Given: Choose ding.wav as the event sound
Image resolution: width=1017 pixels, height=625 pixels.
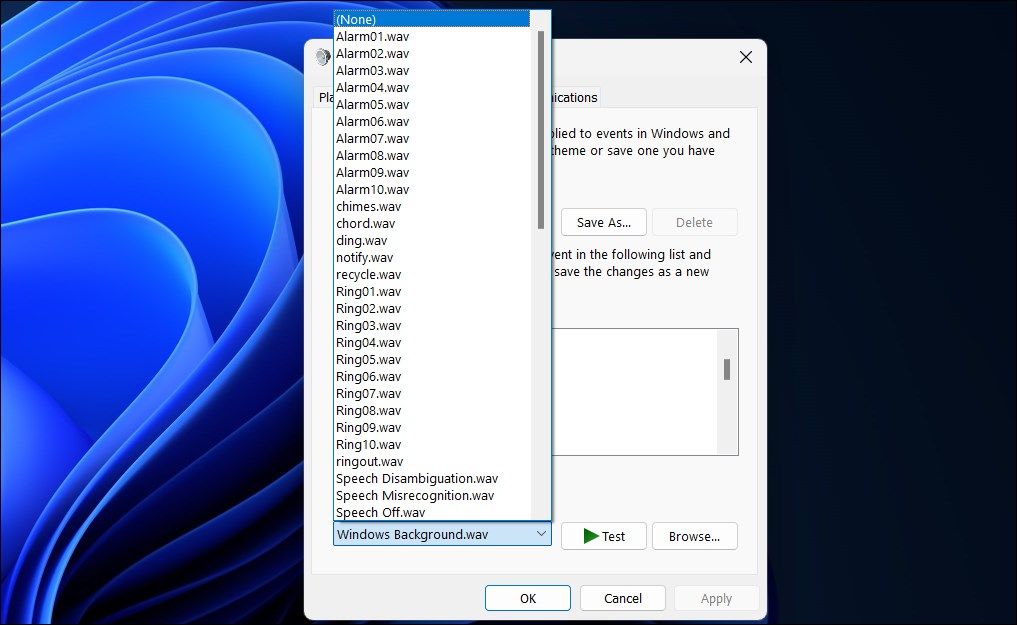Looking at the screenshot, I should [361, 240].
